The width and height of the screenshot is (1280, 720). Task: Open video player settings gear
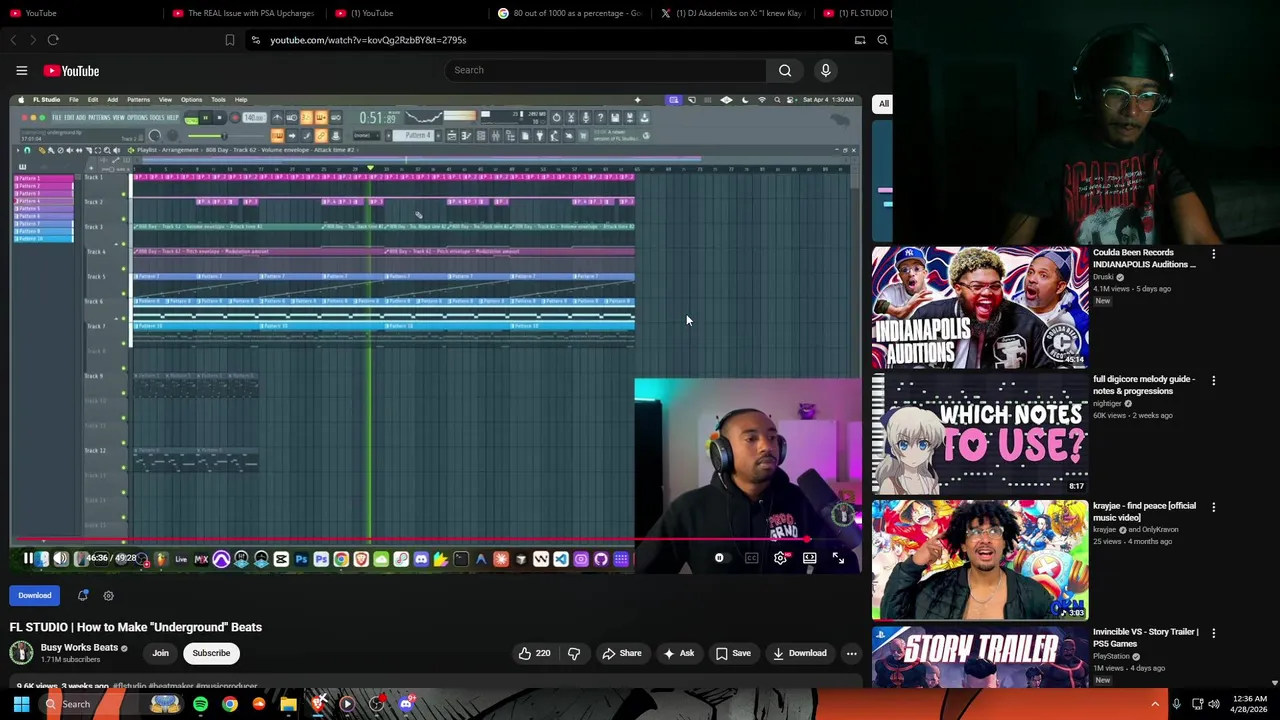[x=780, y=558]
